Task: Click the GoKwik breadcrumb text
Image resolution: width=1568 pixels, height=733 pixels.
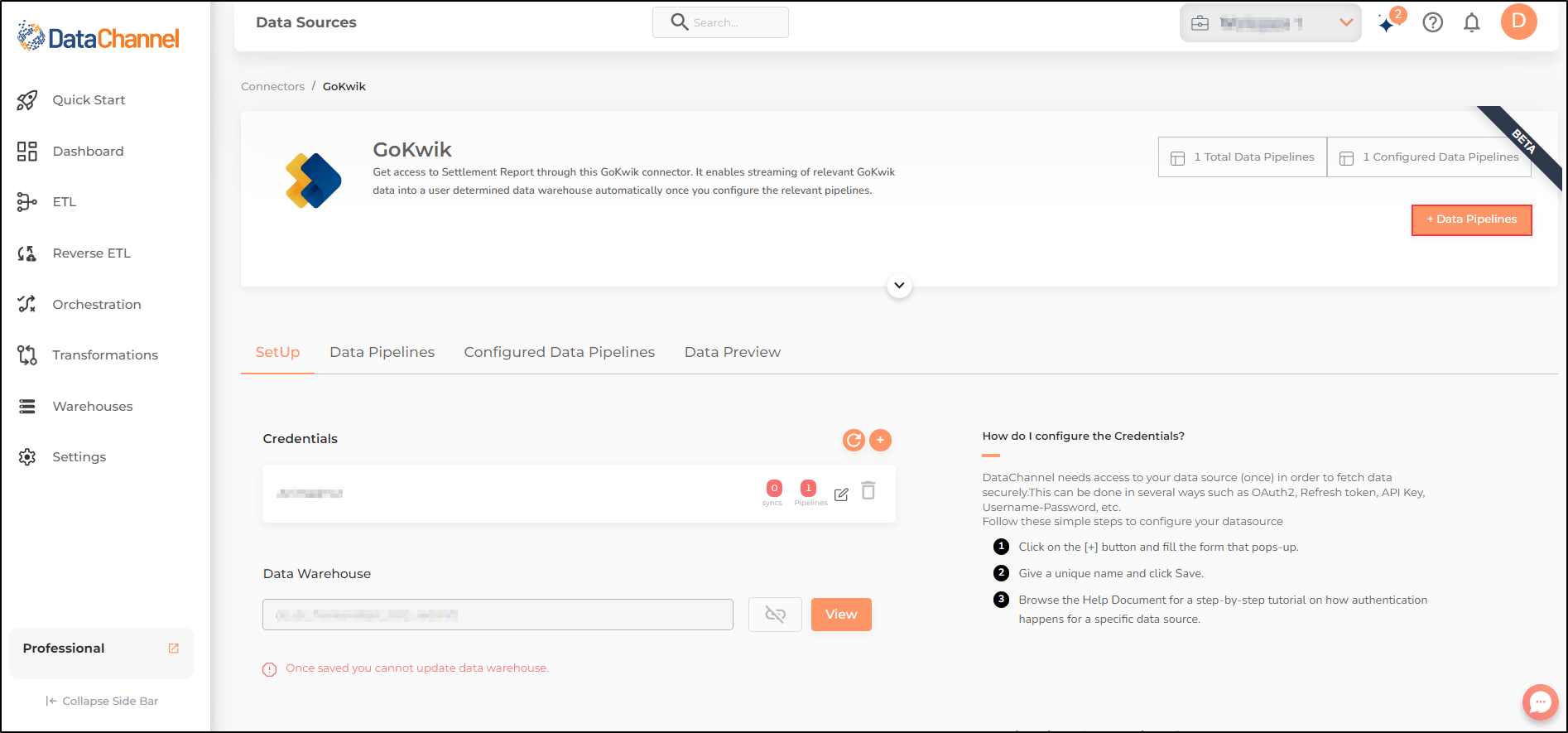Action: point(344,86)
